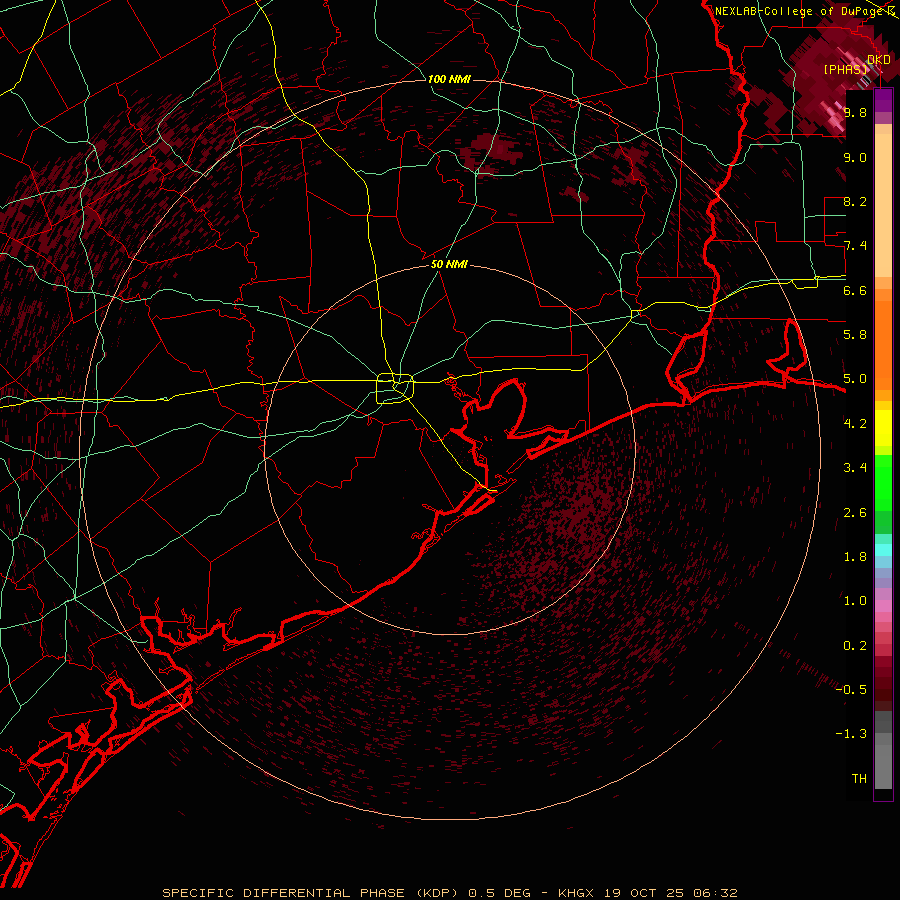900x900 pixels.
Task: Click the 5.0 value on the color scale
Action: tap(855, 379)
